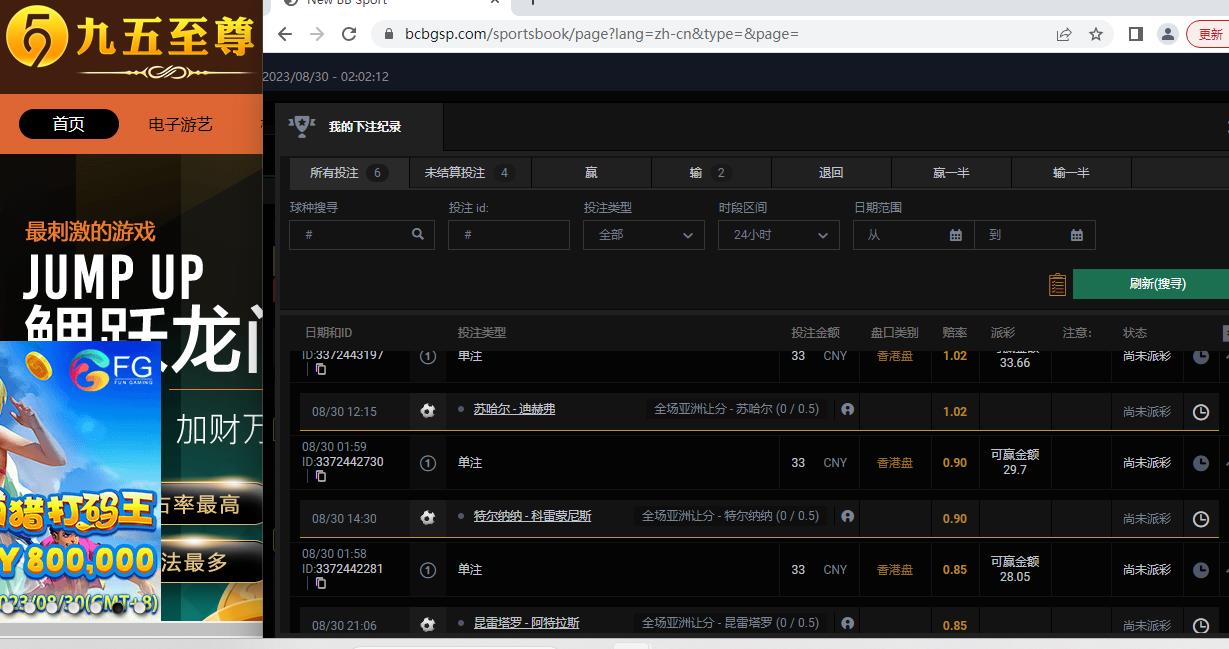
Task: Expand the 投注类型 全部 dropdown
Action: [644, 235]
